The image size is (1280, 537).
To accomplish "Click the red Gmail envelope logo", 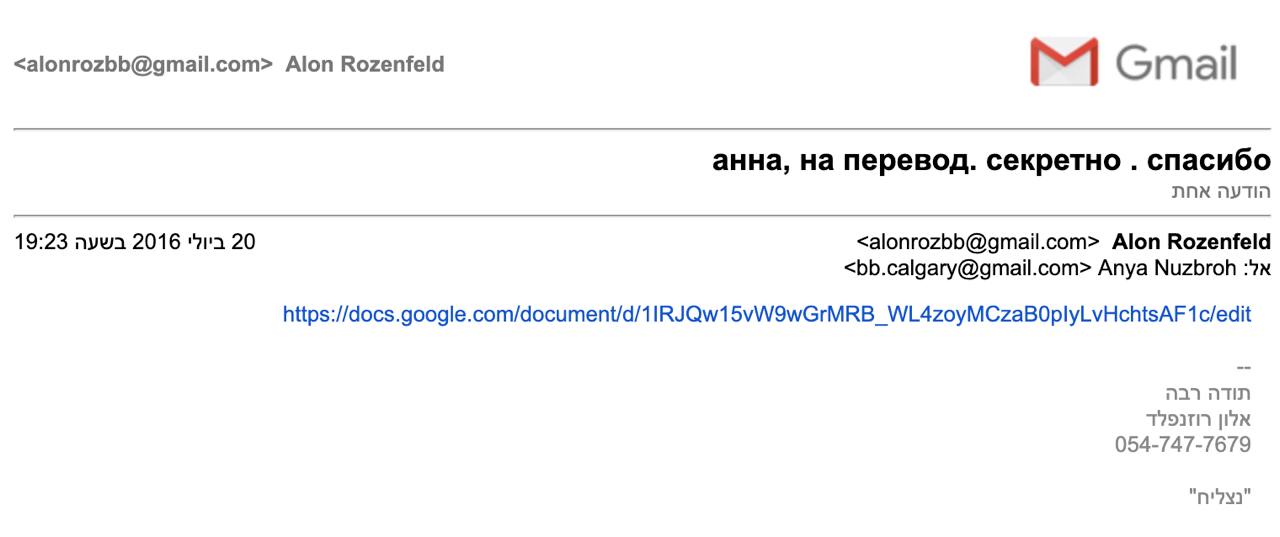I will pyautogui.click(x=1063, y=62).
